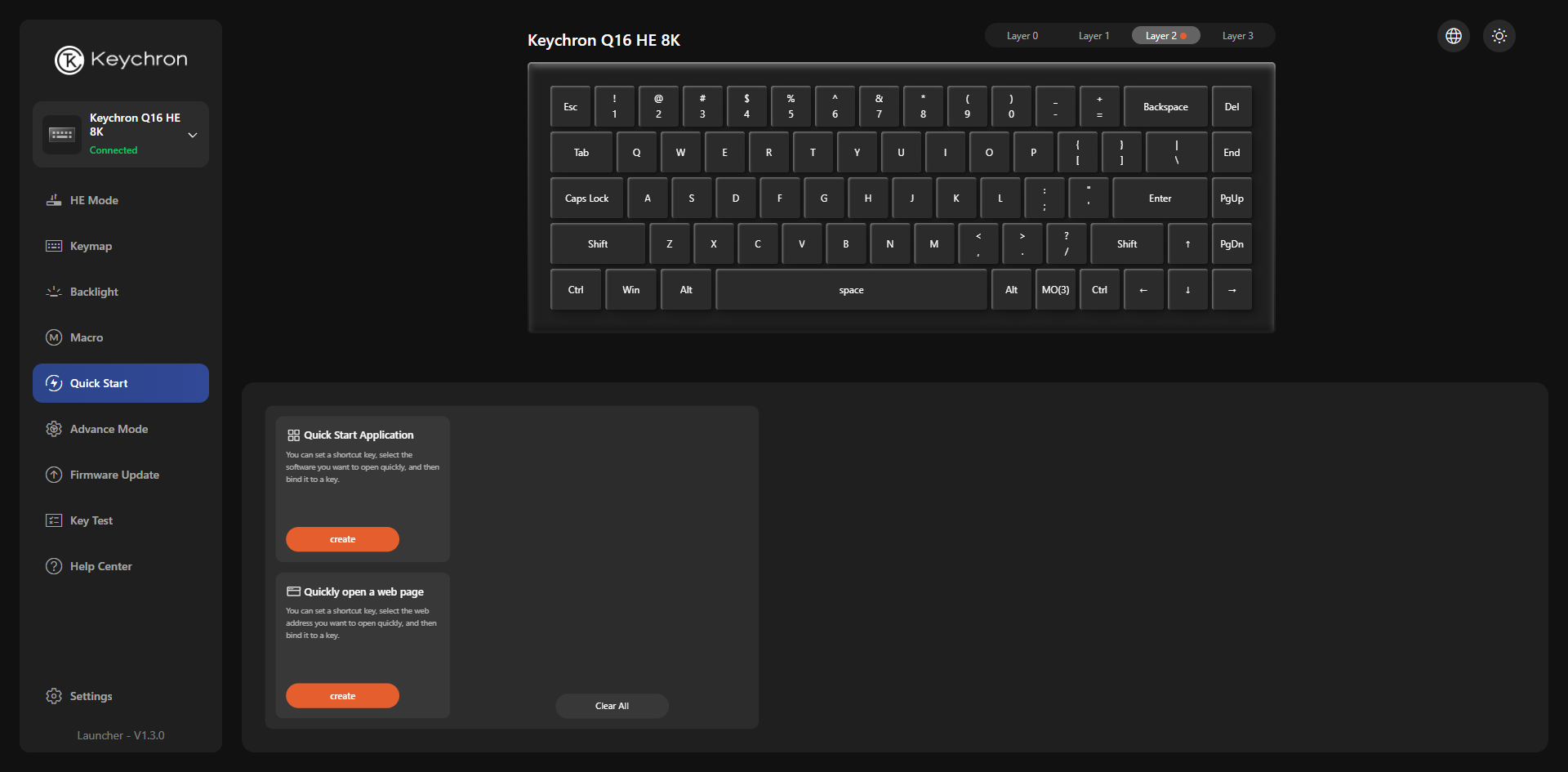This screenshot has height=772, width=1568.
Task: Toggle light theme with sun icon
Action: [1499, 36]
